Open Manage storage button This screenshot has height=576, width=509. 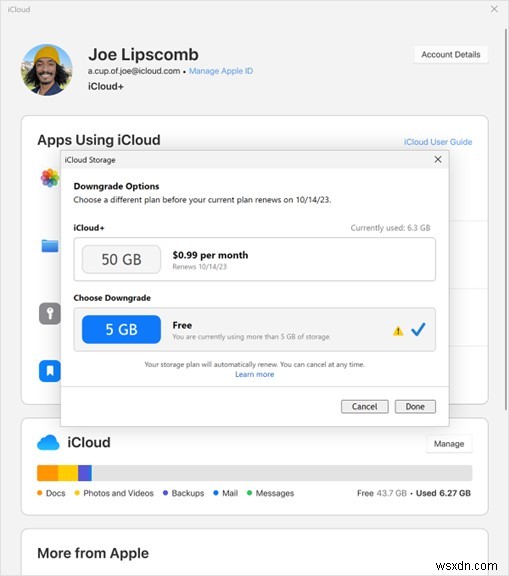pyautogui.click(x=449, y=444)
